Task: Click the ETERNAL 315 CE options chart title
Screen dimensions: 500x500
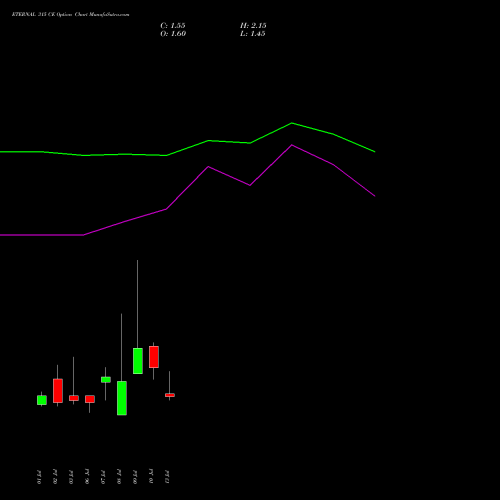Action: click(x=70, y=15)
